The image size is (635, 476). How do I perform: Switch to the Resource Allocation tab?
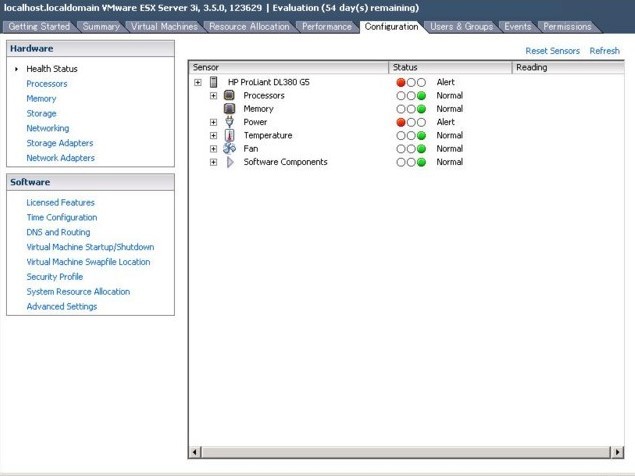249,27
